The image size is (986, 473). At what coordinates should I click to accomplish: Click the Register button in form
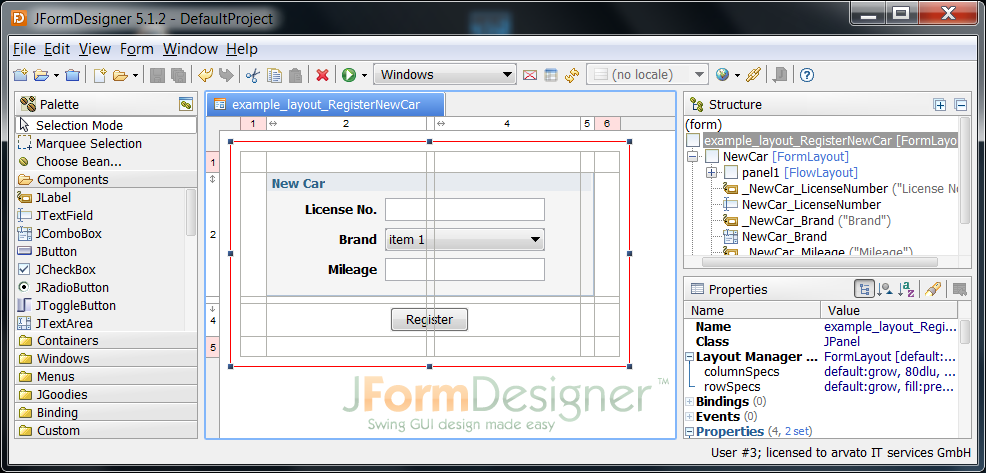pos(429,320)
